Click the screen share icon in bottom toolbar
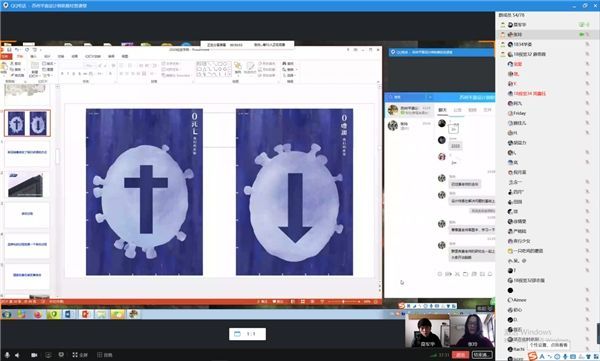This screenshot has width=600, height=361. point(48,355)
